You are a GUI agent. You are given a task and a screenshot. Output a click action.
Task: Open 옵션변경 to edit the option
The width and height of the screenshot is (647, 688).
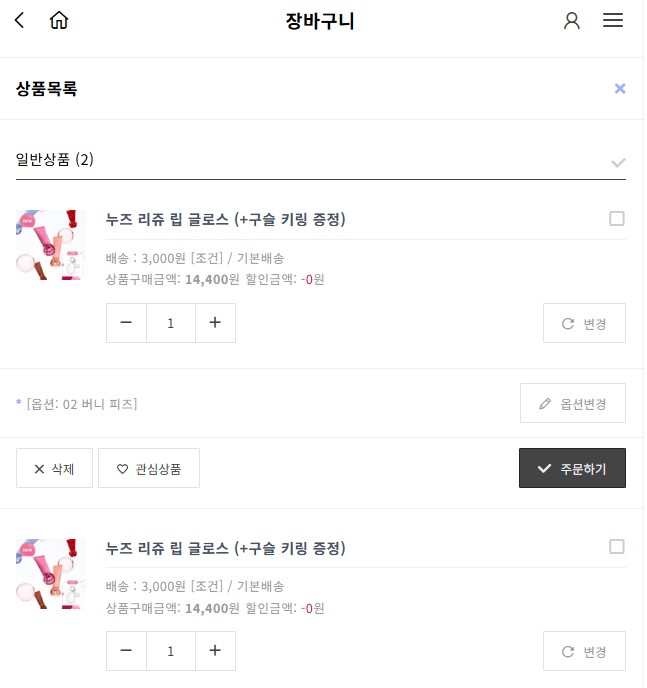coord(575,405)
